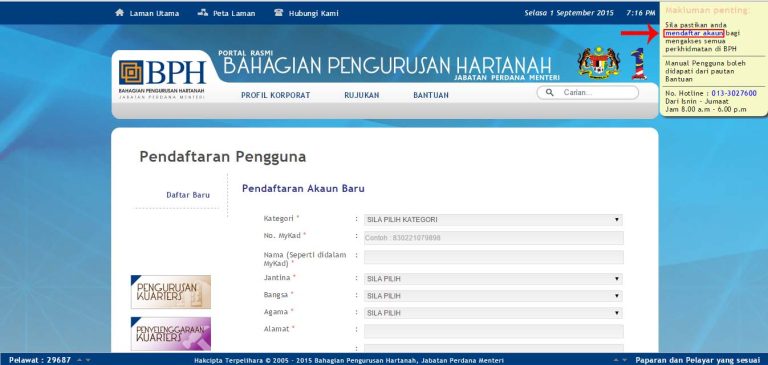Click the arrows next to Pelawat counter

click(83, 361)
